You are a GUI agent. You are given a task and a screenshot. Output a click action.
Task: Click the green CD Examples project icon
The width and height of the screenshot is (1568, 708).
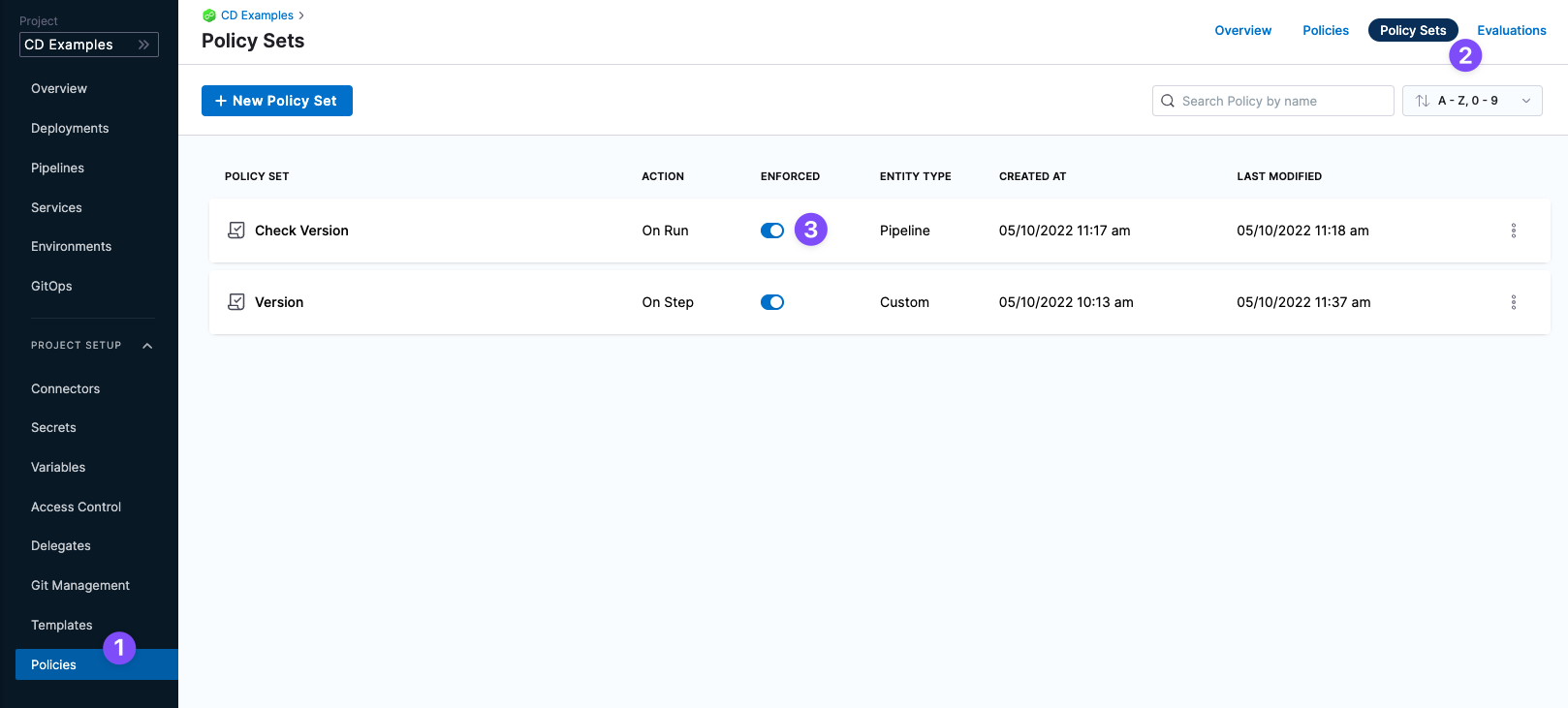pos(208,15)
